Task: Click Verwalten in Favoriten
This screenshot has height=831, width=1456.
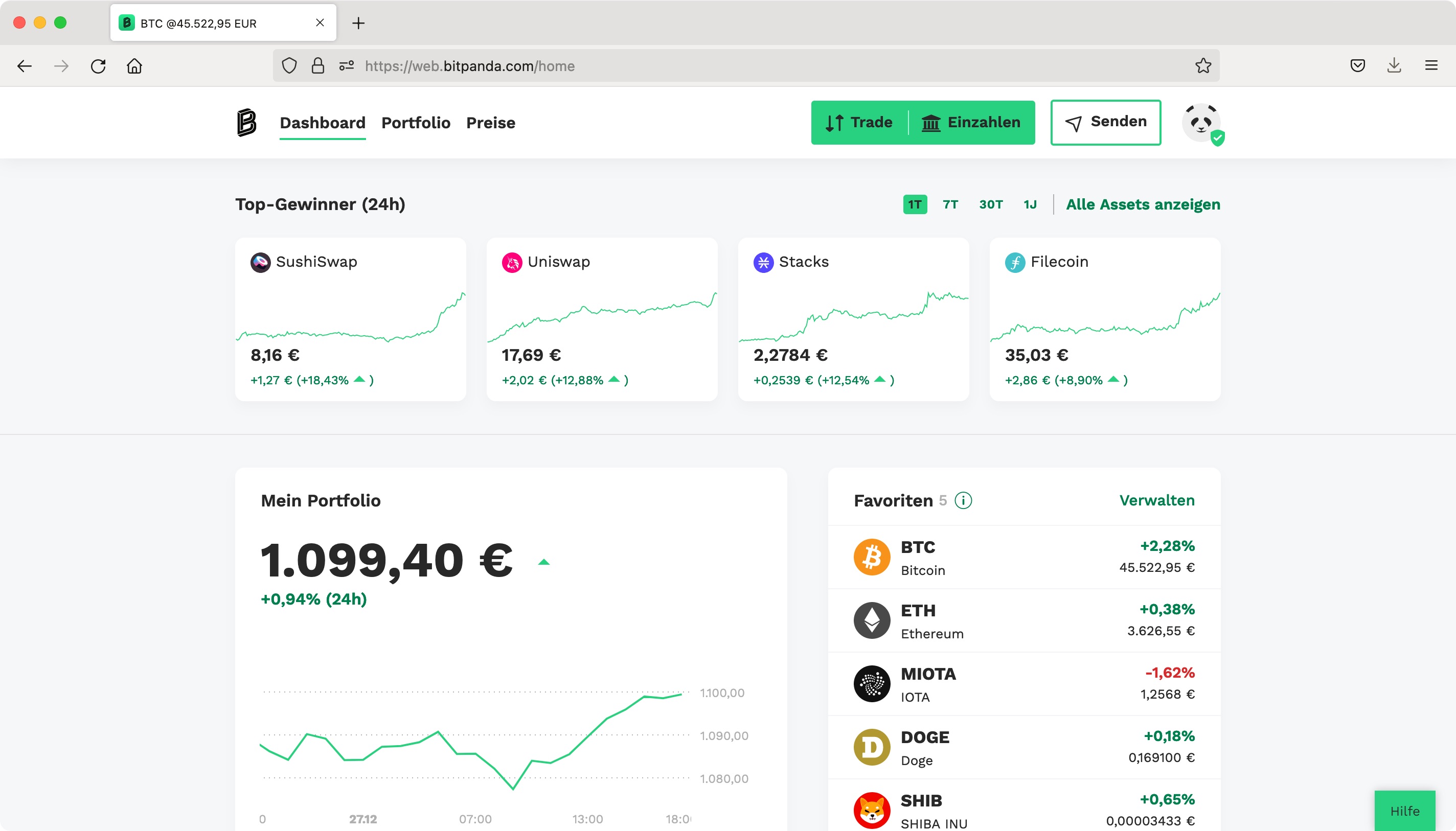Action: 1156,500
